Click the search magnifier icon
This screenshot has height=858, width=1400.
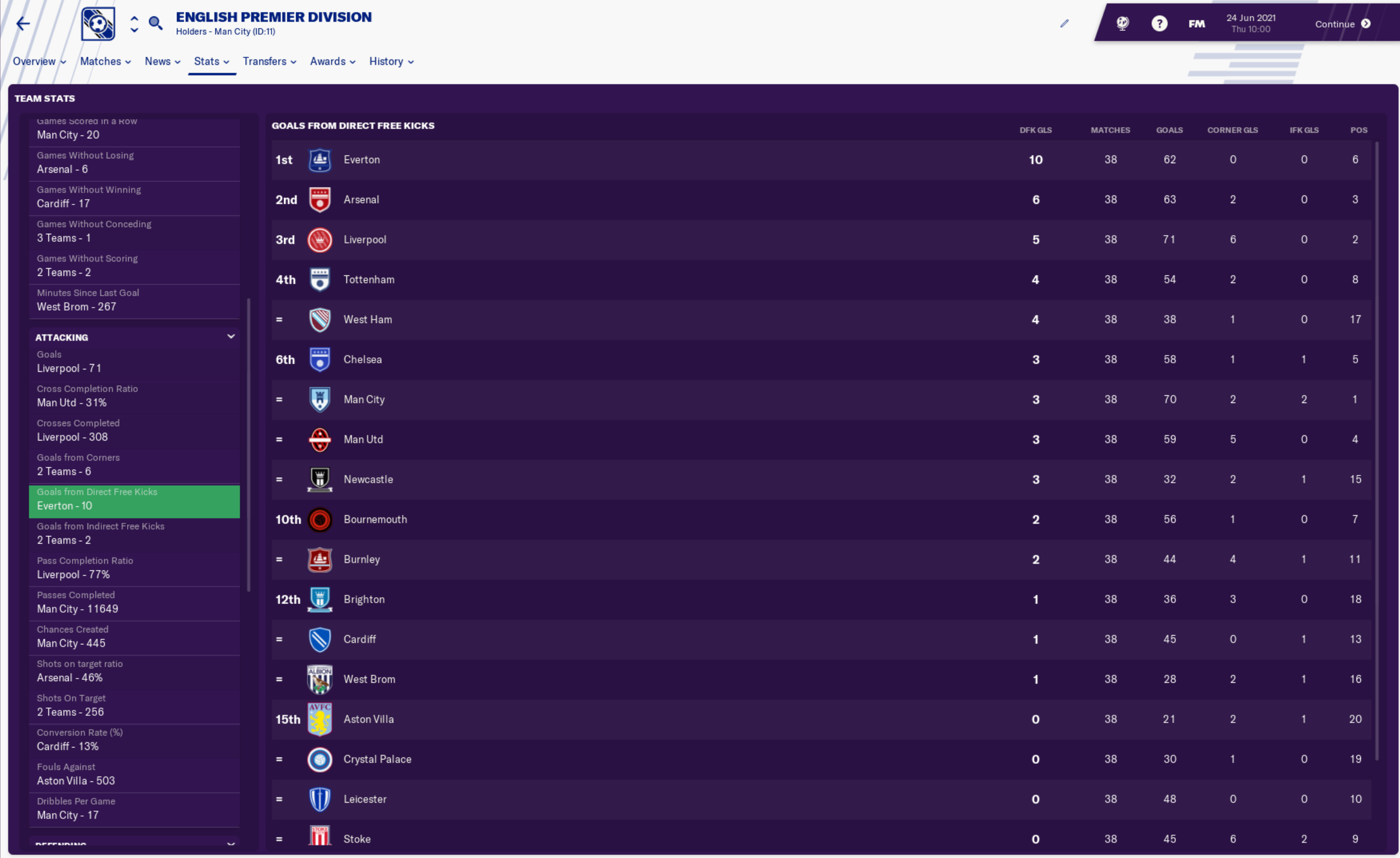pyautogui.click(x=155, y=23)
